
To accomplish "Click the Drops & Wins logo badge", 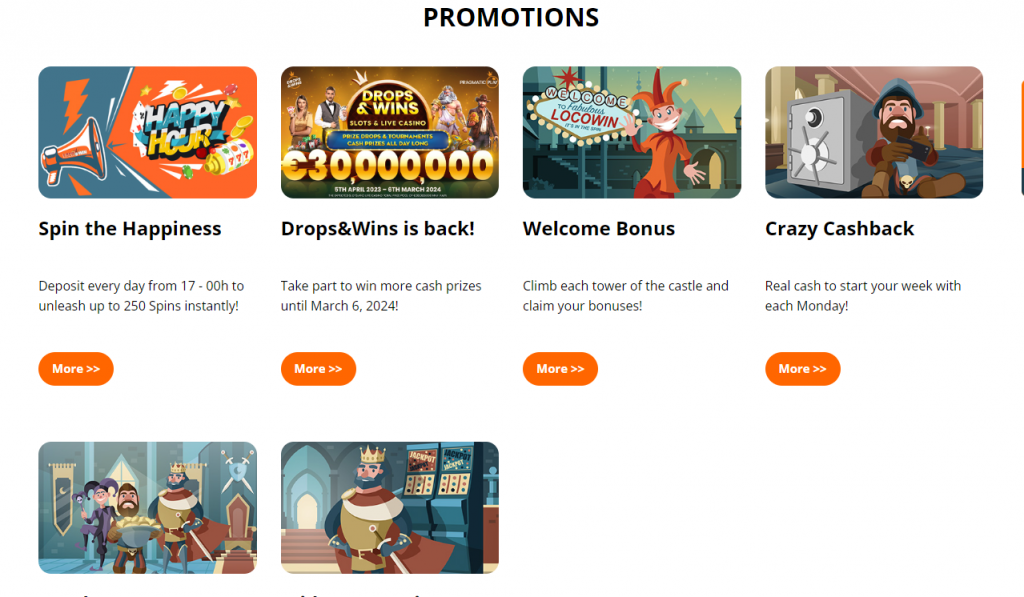I will click(x=390, y=108).
